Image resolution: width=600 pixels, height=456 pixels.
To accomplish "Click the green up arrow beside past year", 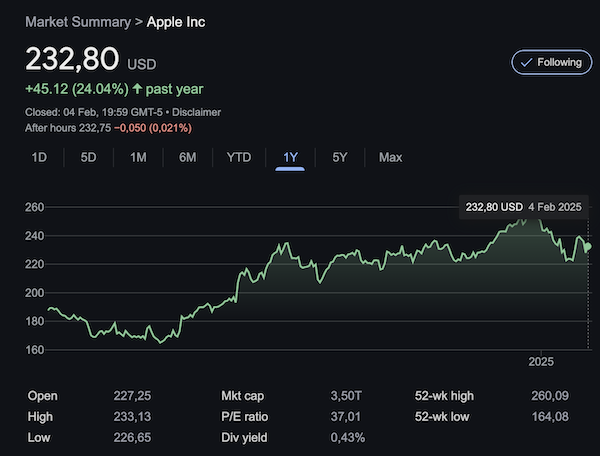I will [137, 89].
